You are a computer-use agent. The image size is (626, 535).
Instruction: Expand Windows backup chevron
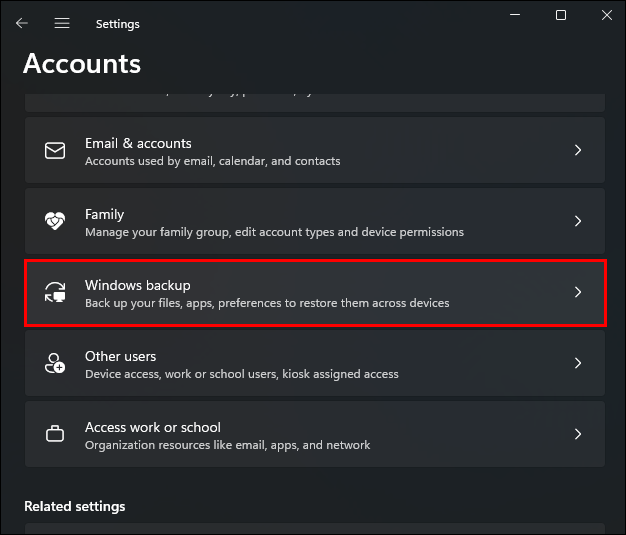(578, 293)
